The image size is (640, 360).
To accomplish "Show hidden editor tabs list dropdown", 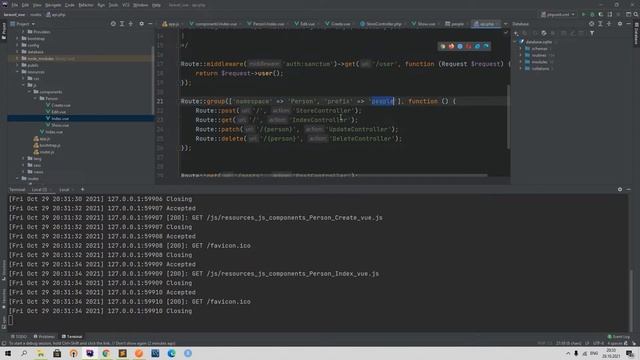I will [x=505, y=24].
